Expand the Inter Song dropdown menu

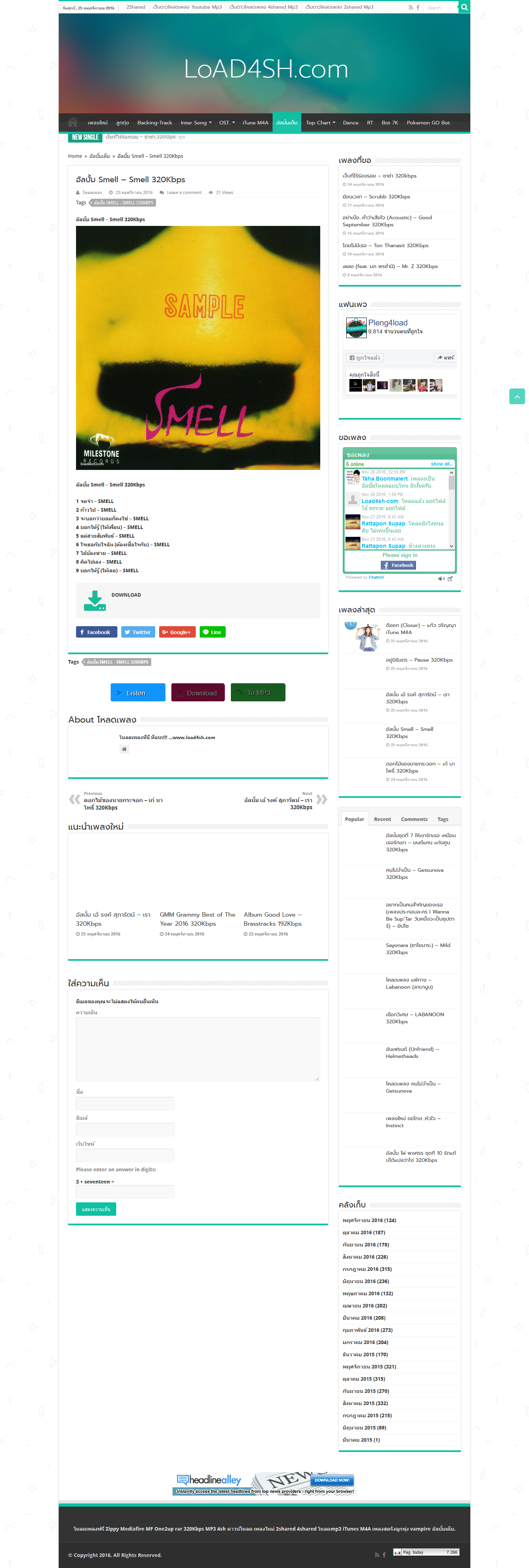[196, 122]
